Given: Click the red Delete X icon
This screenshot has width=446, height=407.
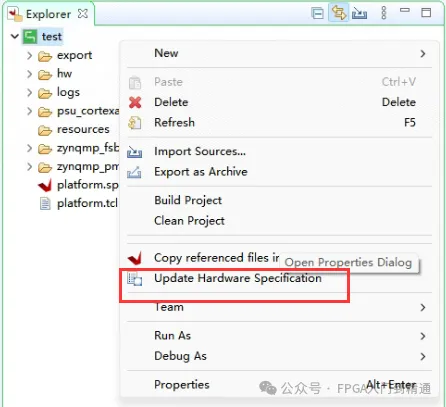Looking at the screenshot, I should tap(135, 102).
